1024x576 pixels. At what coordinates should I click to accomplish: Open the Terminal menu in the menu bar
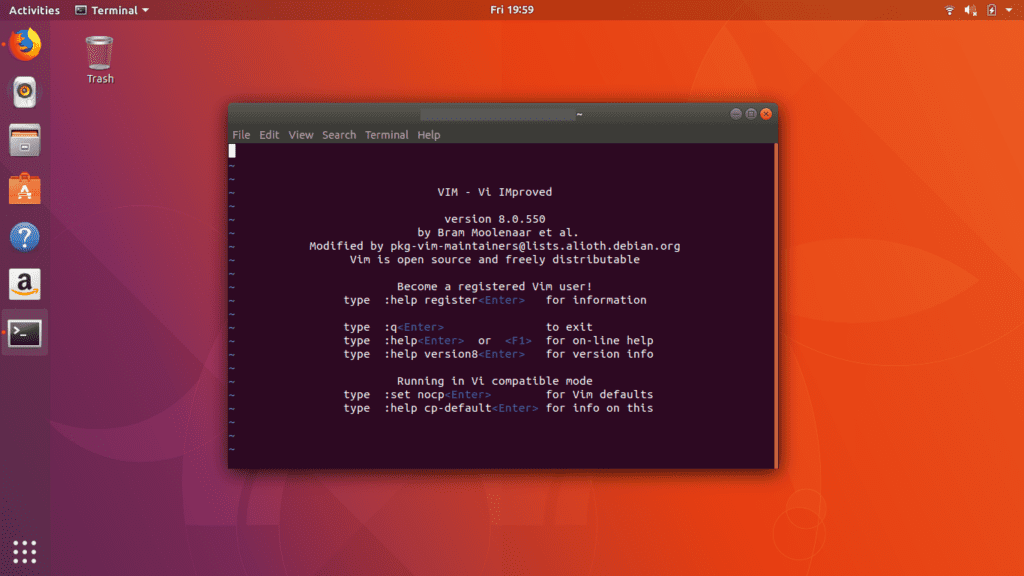(x=386, y=134)
